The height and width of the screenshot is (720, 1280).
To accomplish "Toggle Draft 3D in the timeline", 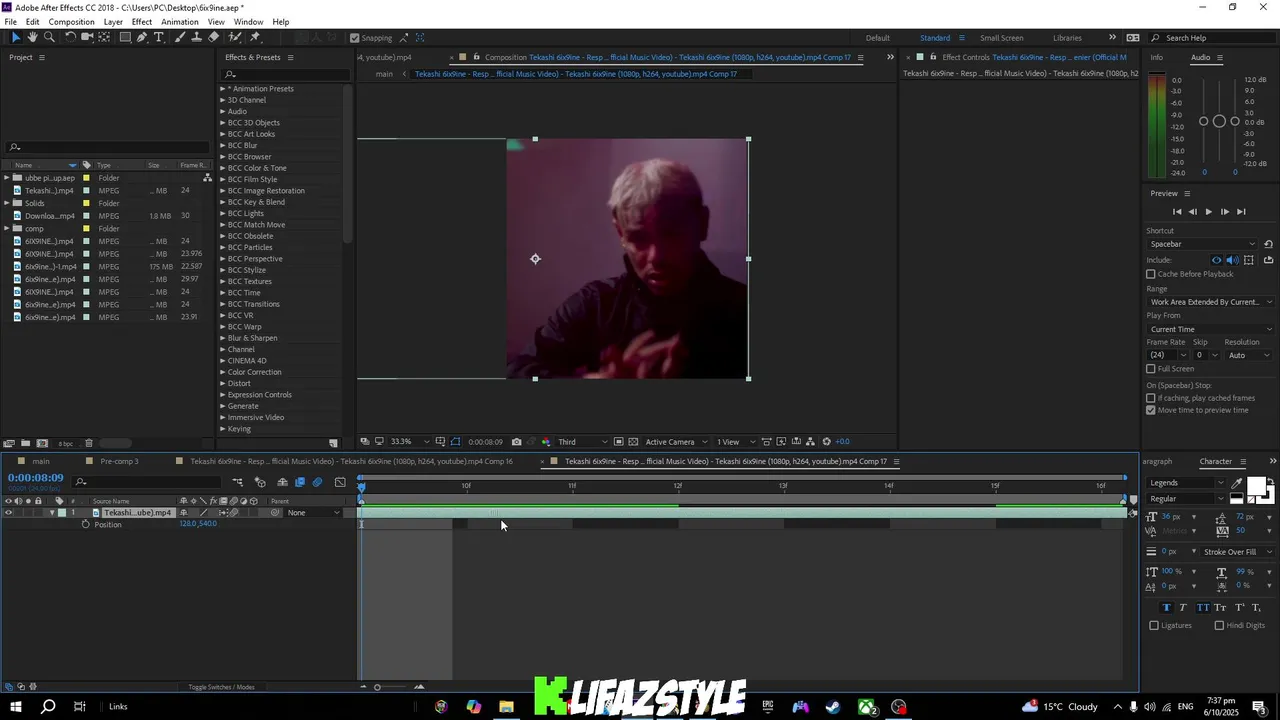I will (x=260, y=482).
